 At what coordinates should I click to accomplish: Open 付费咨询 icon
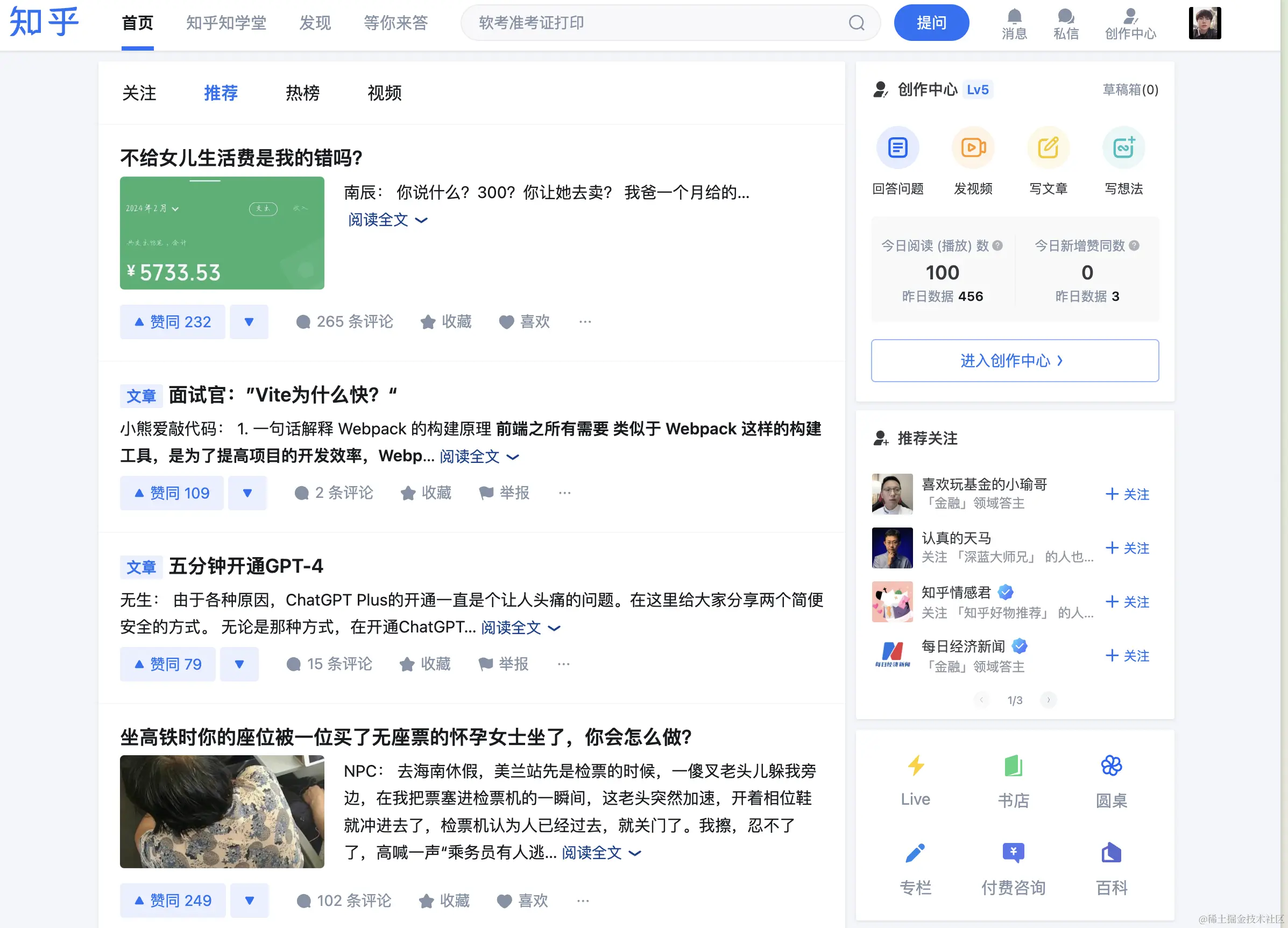click(1014, 853)
